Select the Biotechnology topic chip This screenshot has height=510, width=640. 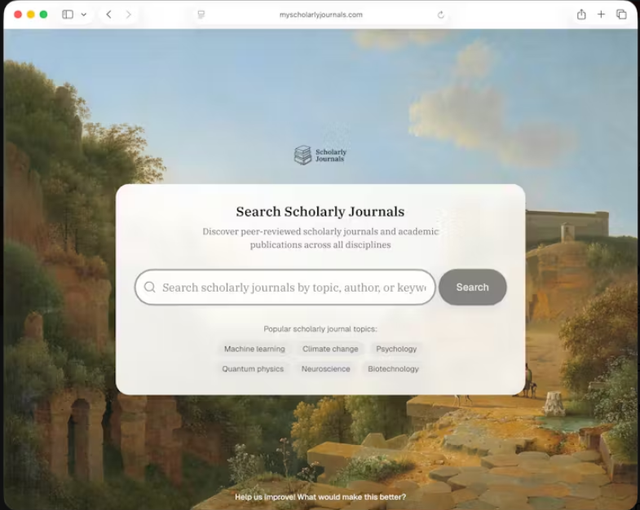click(393, 369)
